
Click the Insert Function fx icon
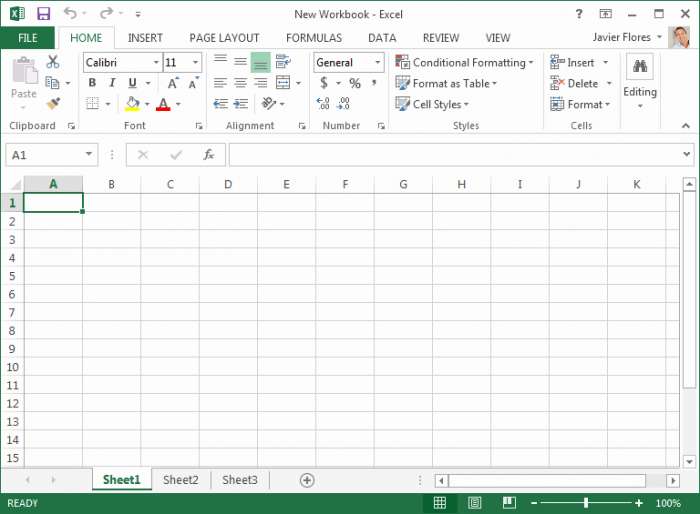(x=209, y=155)
